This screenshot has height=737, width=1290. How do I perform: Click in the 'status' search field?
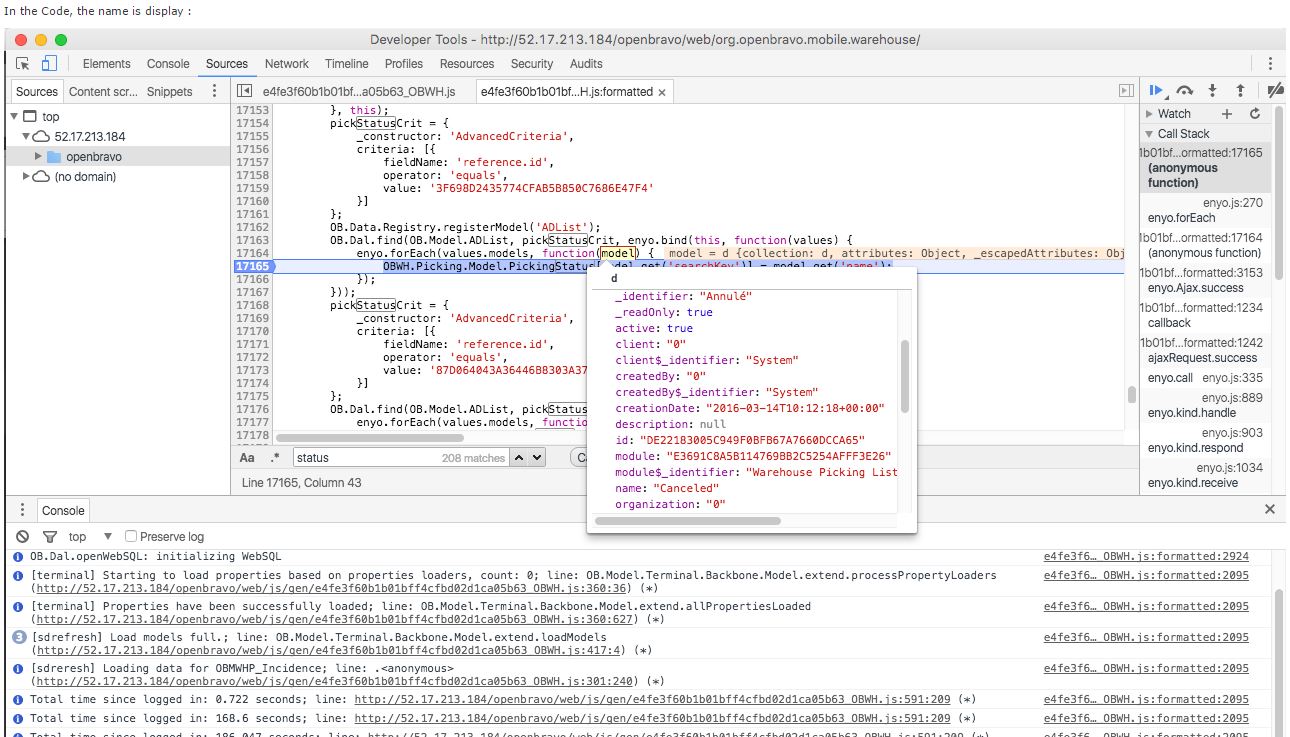(365, 458)
